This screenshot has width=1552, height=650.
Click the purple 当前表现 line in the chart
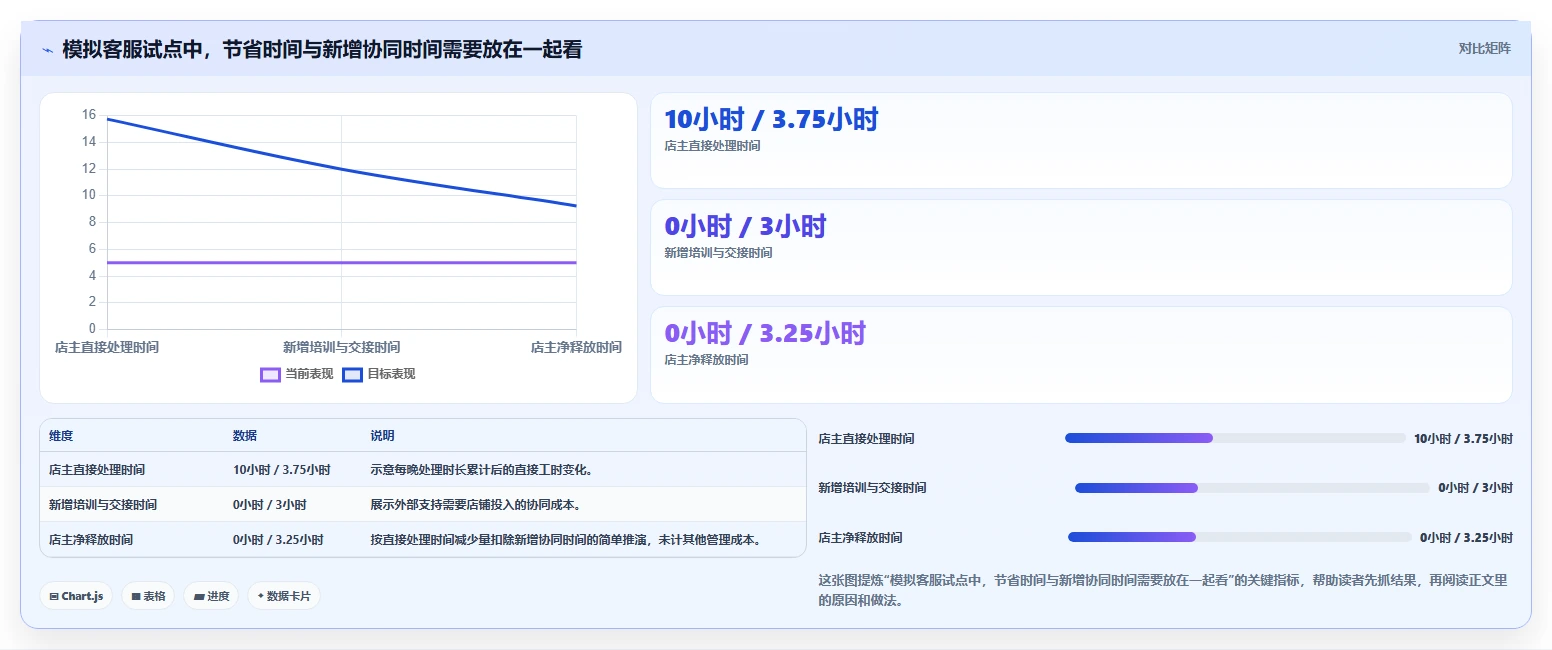tap(341, 262)
